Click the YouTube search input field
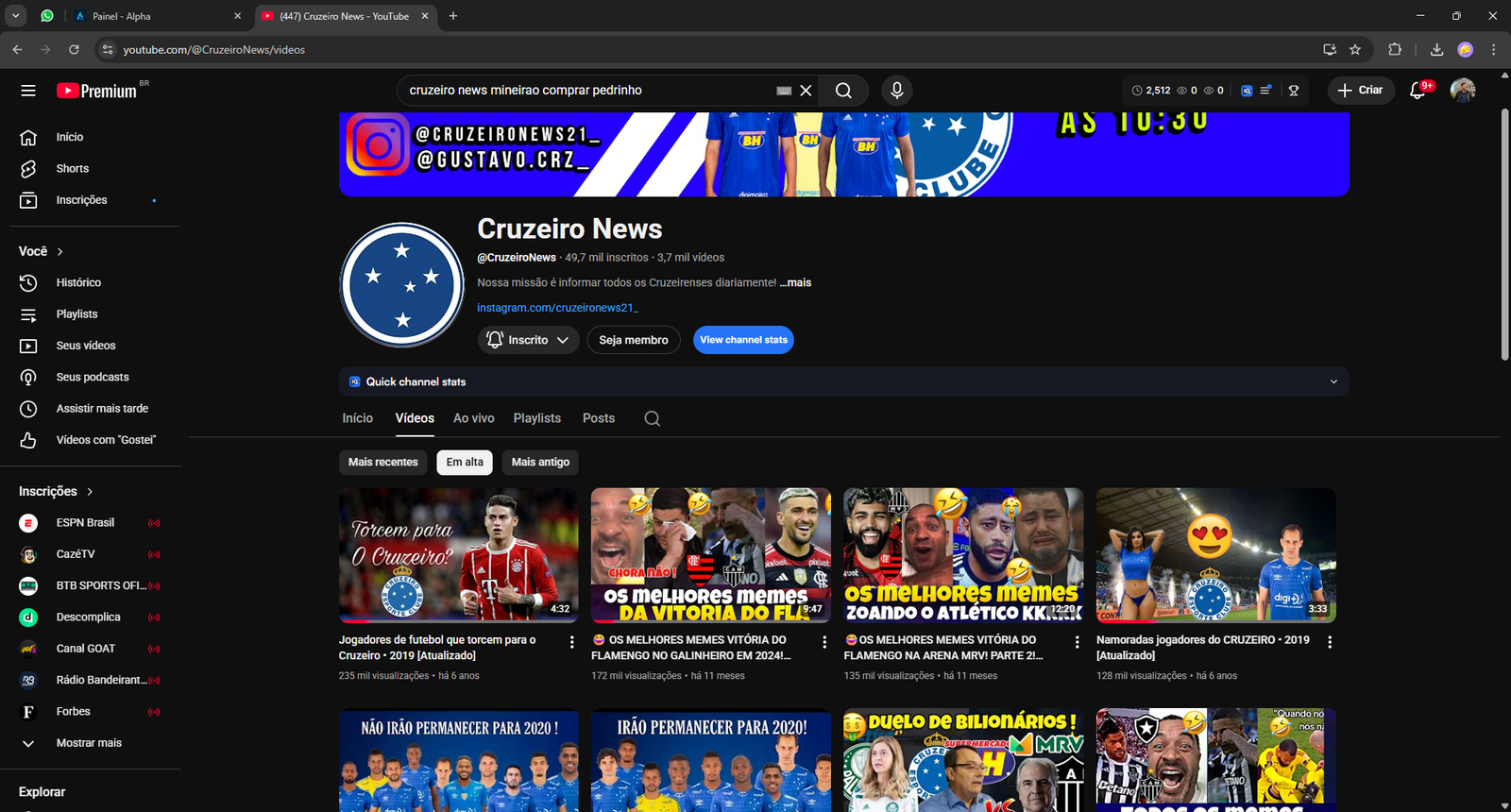Viewport: 1511px width, 812px height. (x=586, y=91)
